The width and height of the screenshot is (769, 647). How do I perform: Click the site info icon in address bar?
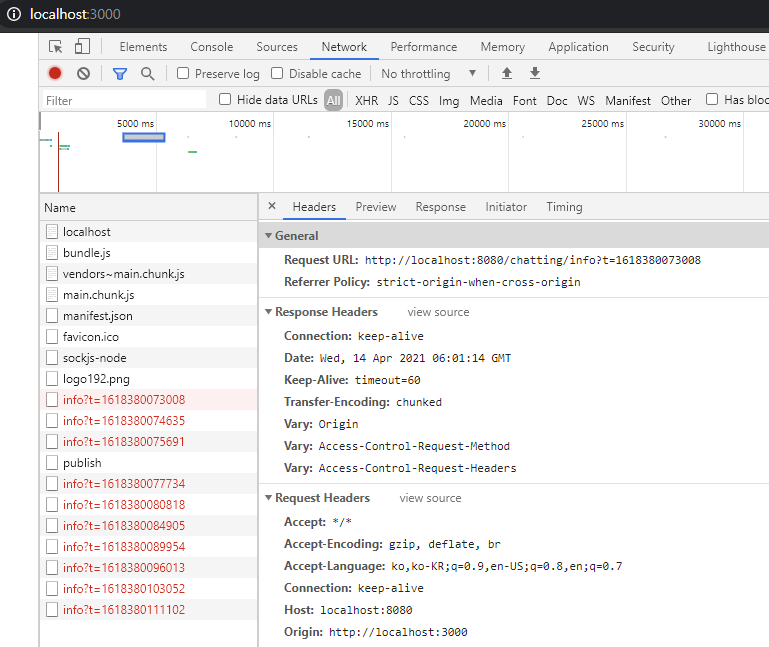14,14
